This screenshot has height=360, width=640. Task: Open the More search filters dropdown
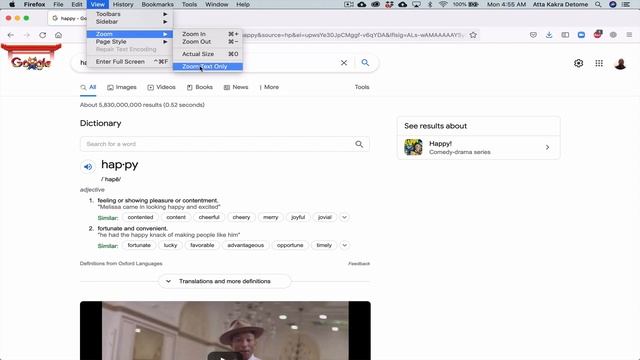click(x=269, y=87)
